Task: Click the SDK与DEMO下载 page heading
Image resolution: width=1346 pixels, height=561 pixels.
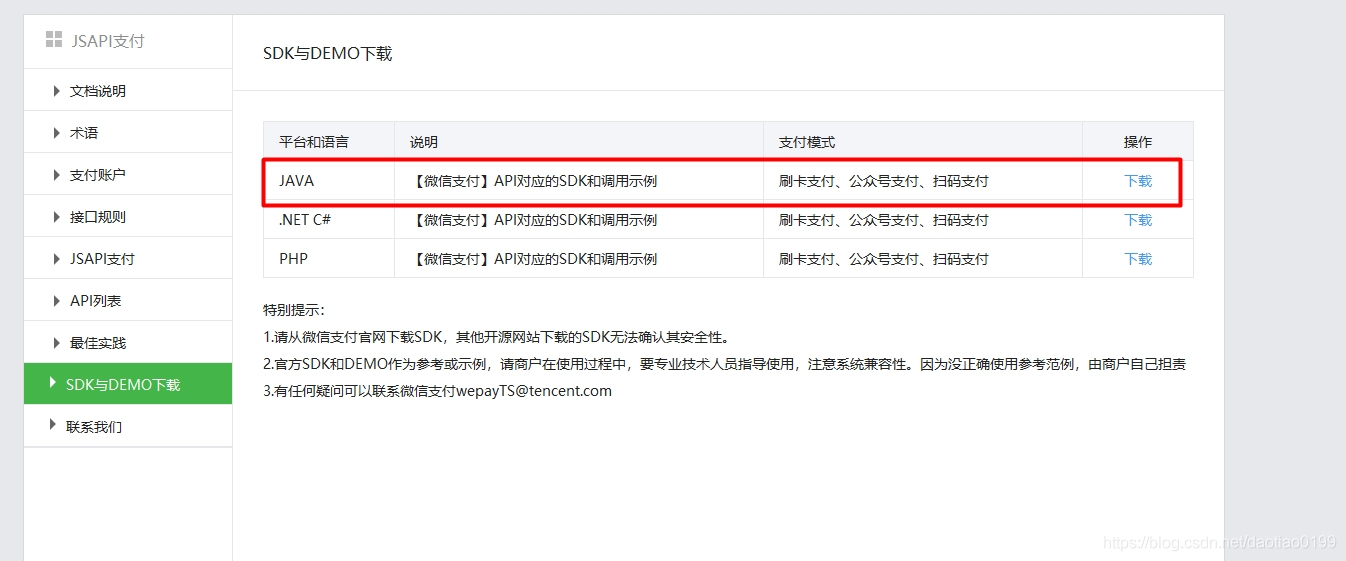Action: (328, 54)
